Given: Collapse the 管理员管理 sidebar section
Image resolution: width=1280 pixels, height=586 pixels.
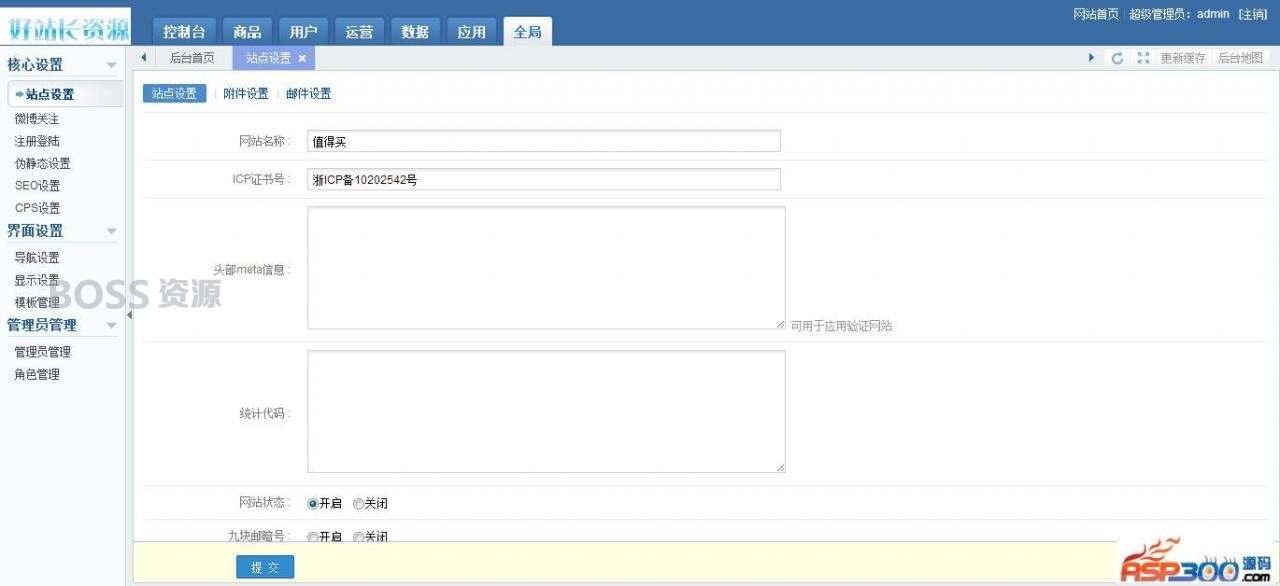Looking at the screenshot, I should (111, 325).
